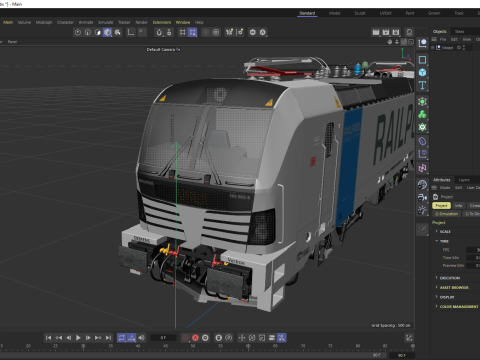Go to the start of the animation
Image resolution: width=480 pixels, height=360 pixels.
(48, 338)
